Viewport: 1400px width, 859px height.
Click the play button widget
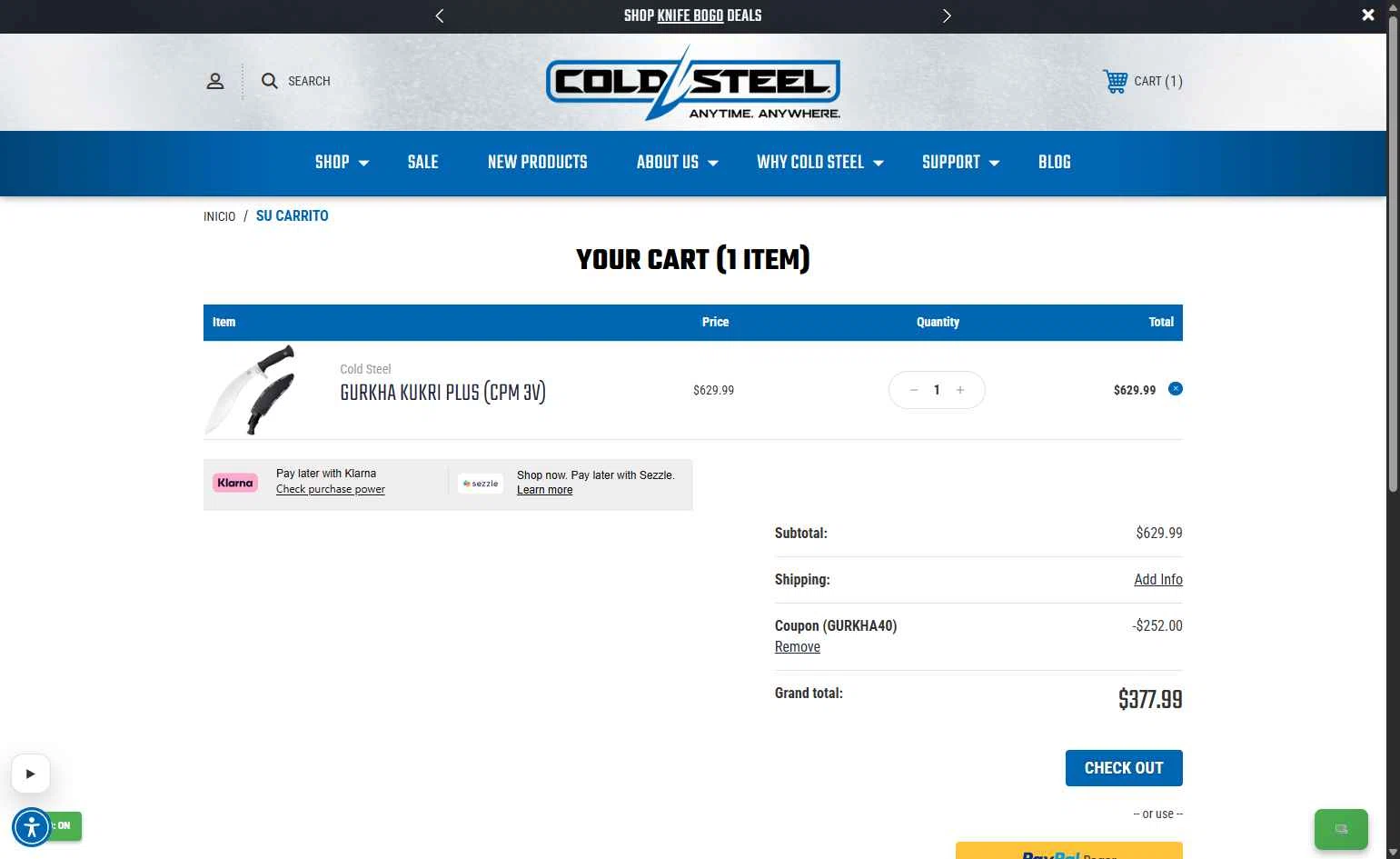coord(31,774)
